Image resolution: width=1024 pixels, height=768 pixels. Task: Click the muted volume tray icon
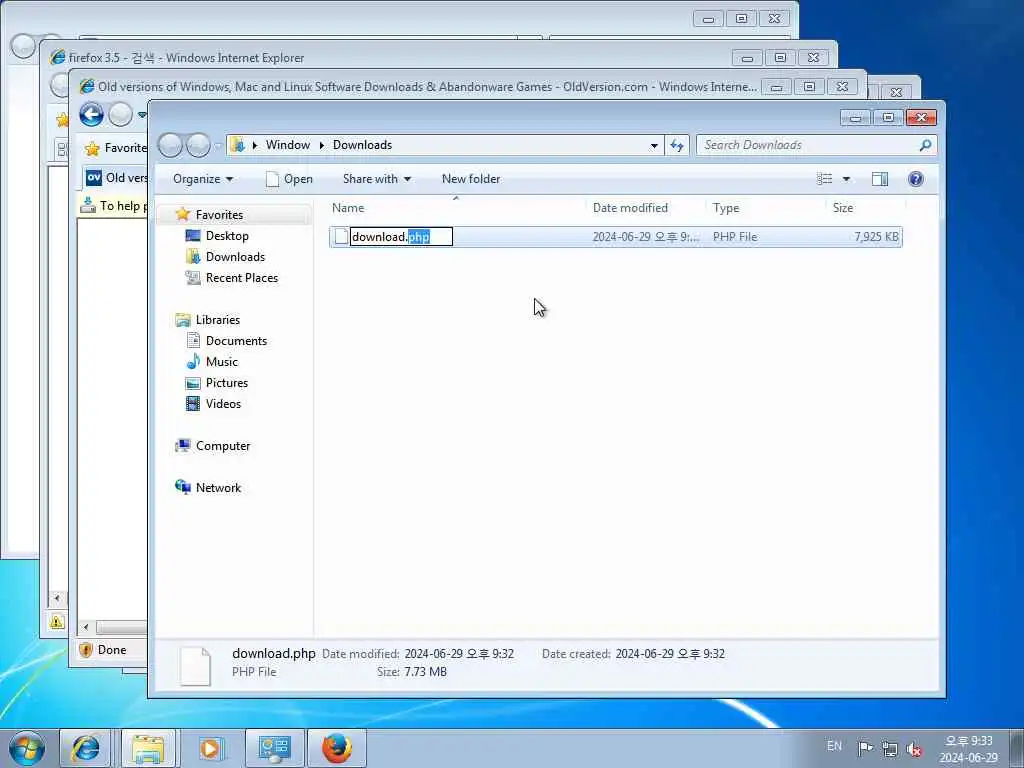[x=914, y=748]
